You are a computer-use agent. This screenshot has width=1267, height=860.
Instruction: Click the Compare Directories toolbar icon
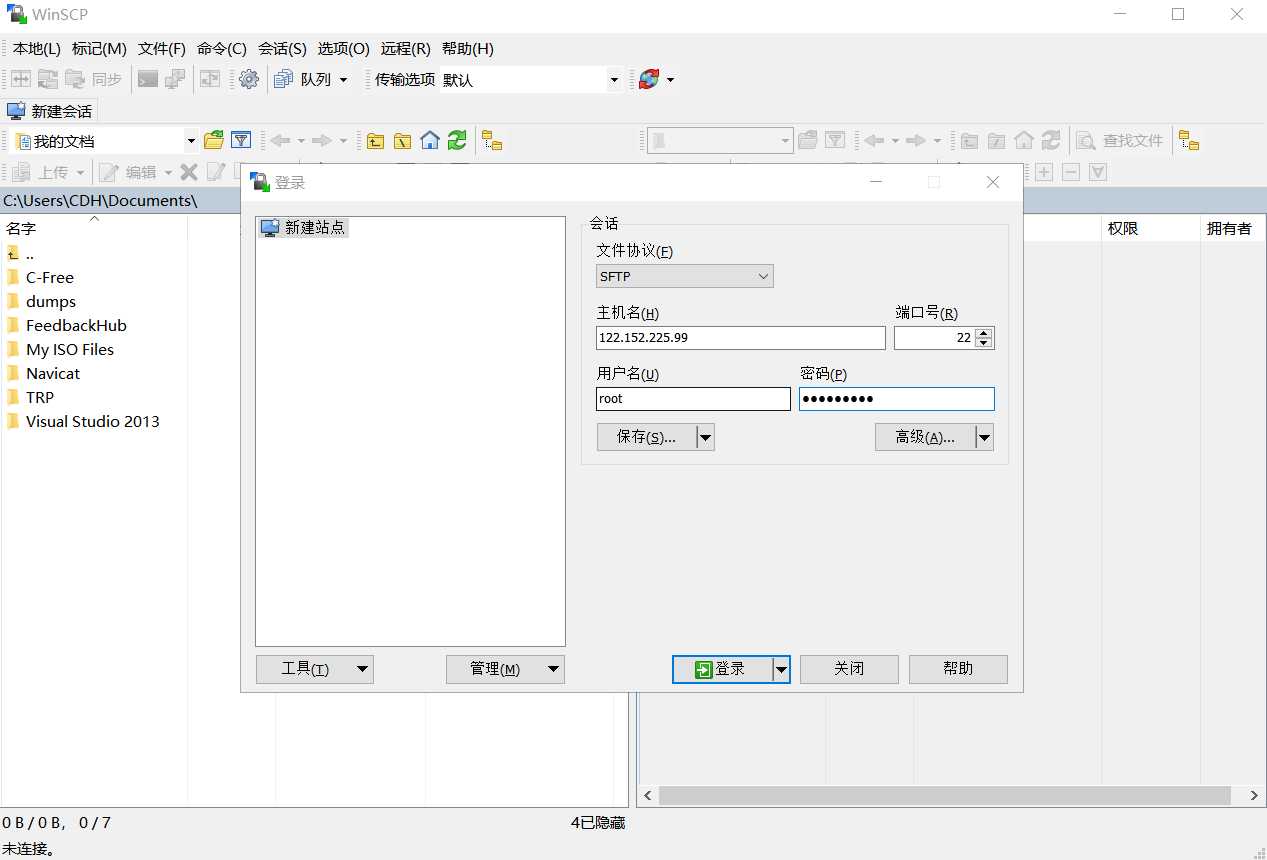(21, 79)
